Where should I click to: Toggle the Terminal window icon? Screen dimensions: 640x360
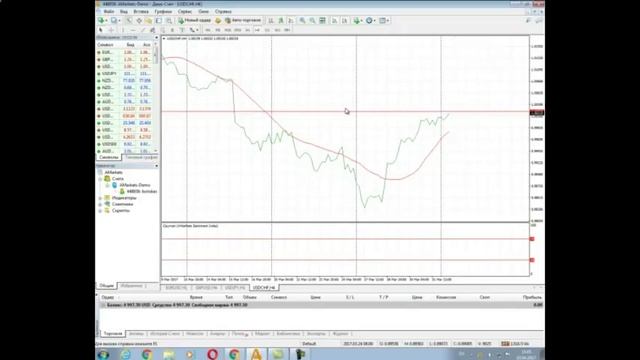[x=159, y=20]
